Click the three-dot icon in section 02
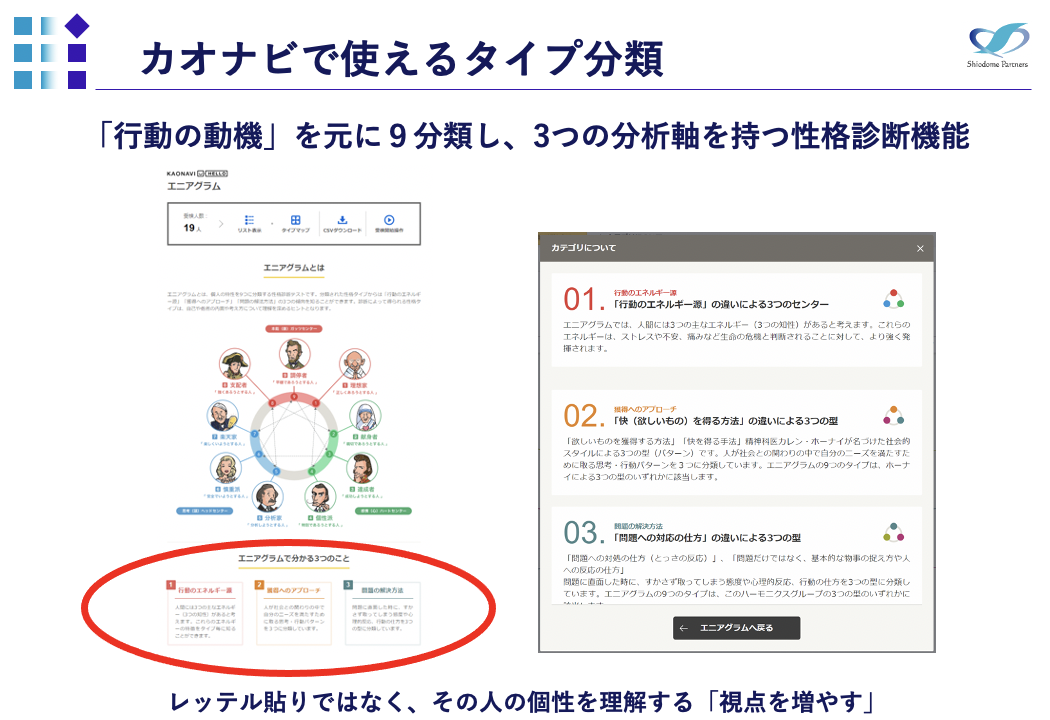Image resolution: width=1050 pixels, height=720 pixels. coord(893,415)
